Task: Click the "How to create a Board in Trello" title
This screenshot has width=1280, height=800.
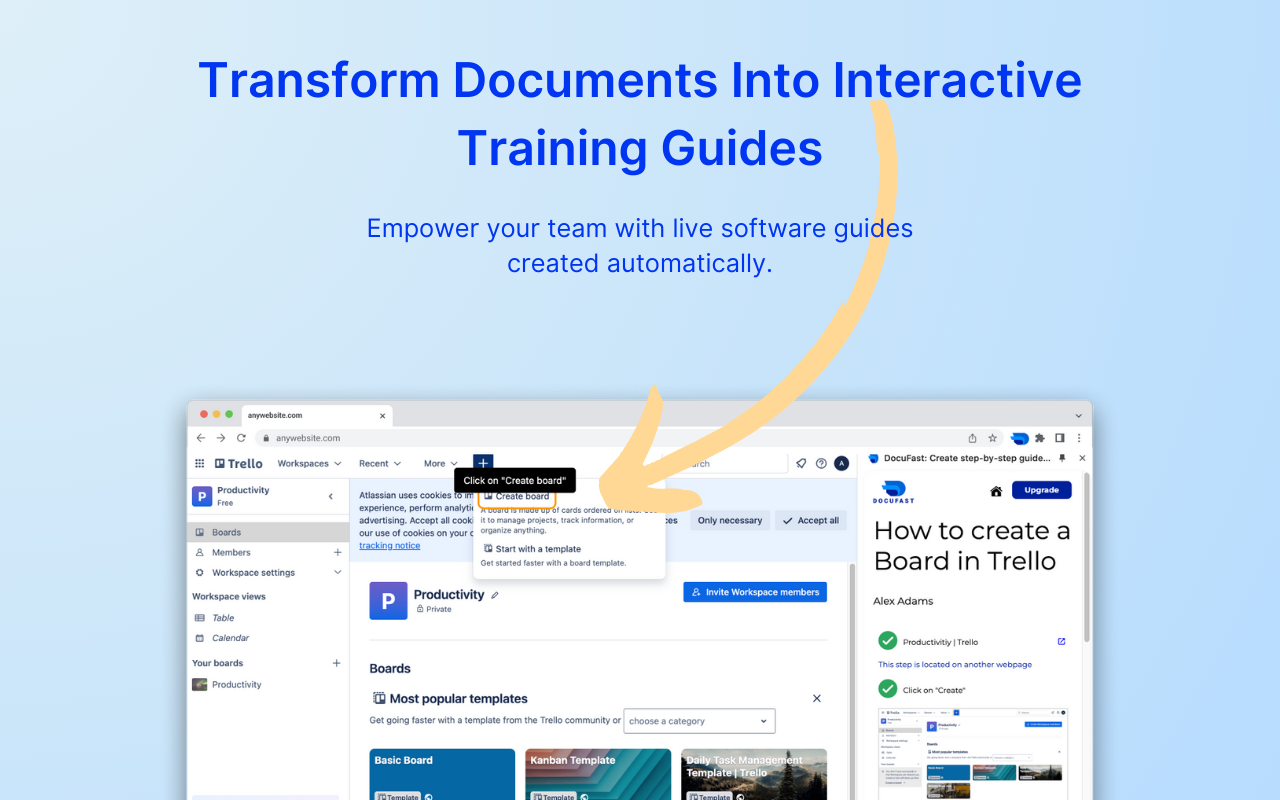Action: pyautogui.click(x=971, y=546)
